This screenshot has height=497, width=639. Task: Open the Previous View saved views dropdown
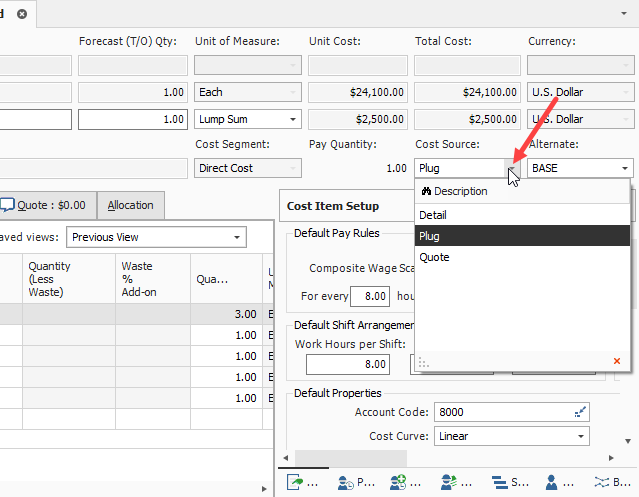[x=237, y=237]
